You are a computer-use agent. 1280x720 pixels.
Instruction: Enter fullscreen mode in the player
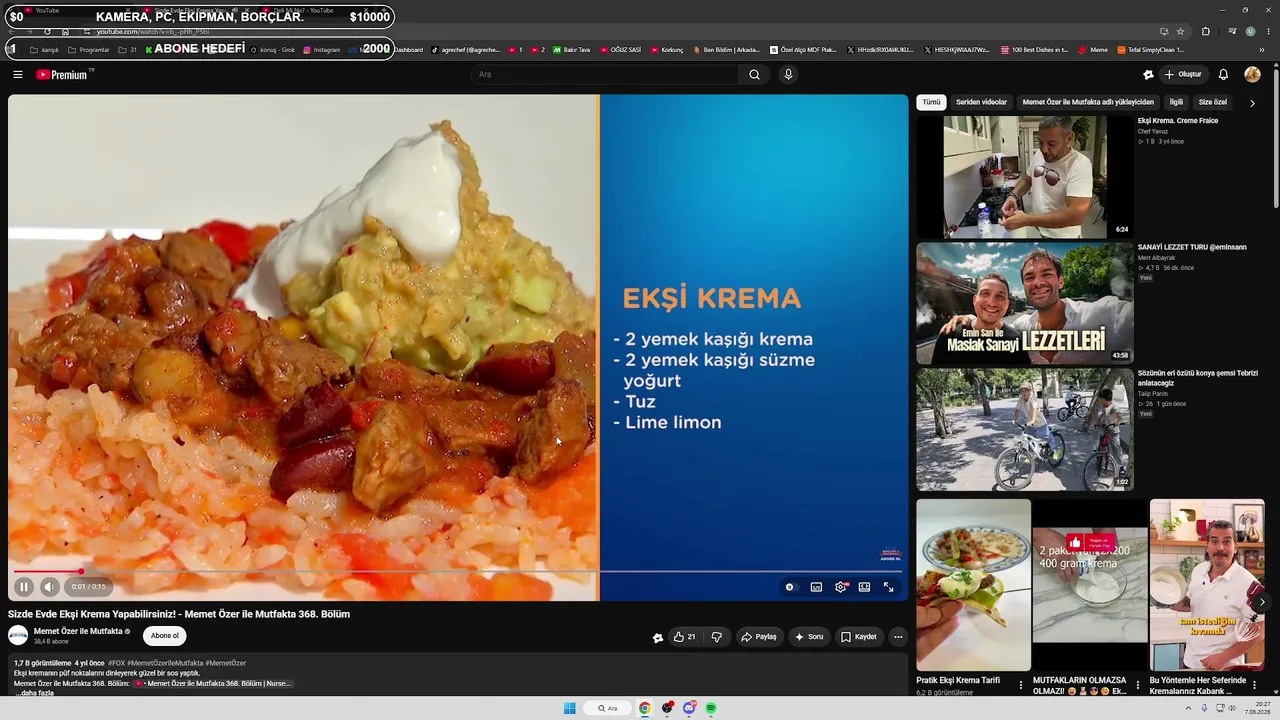pyautogui.click(x=888, y=587)
